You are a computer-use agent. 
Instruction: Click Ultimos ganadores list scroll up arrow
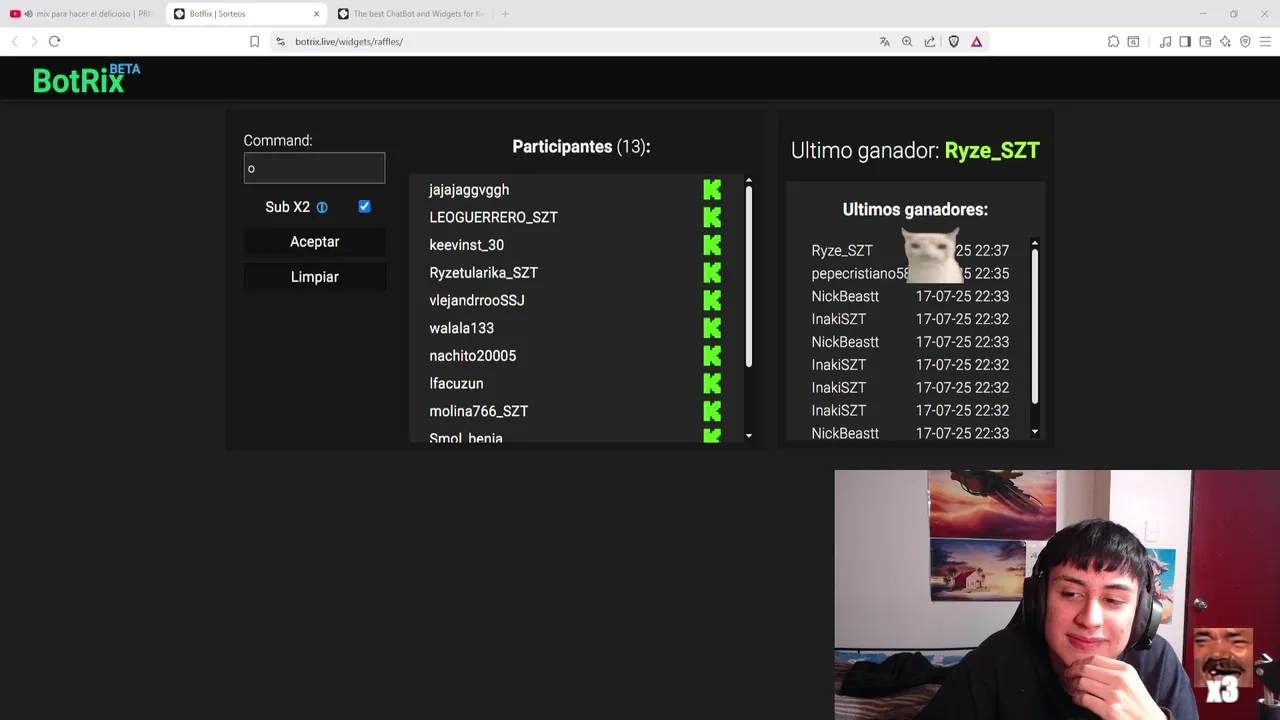click(x=1035, y=243)
